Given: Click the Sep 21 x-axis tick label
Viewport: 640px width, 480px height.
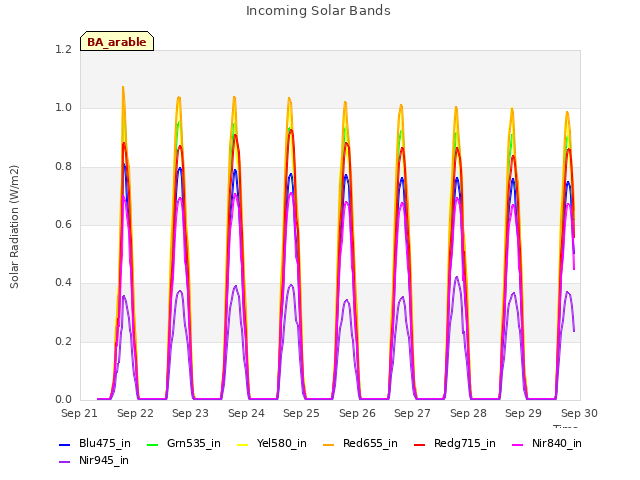Looking at the screenshot, I should (79, 413).
